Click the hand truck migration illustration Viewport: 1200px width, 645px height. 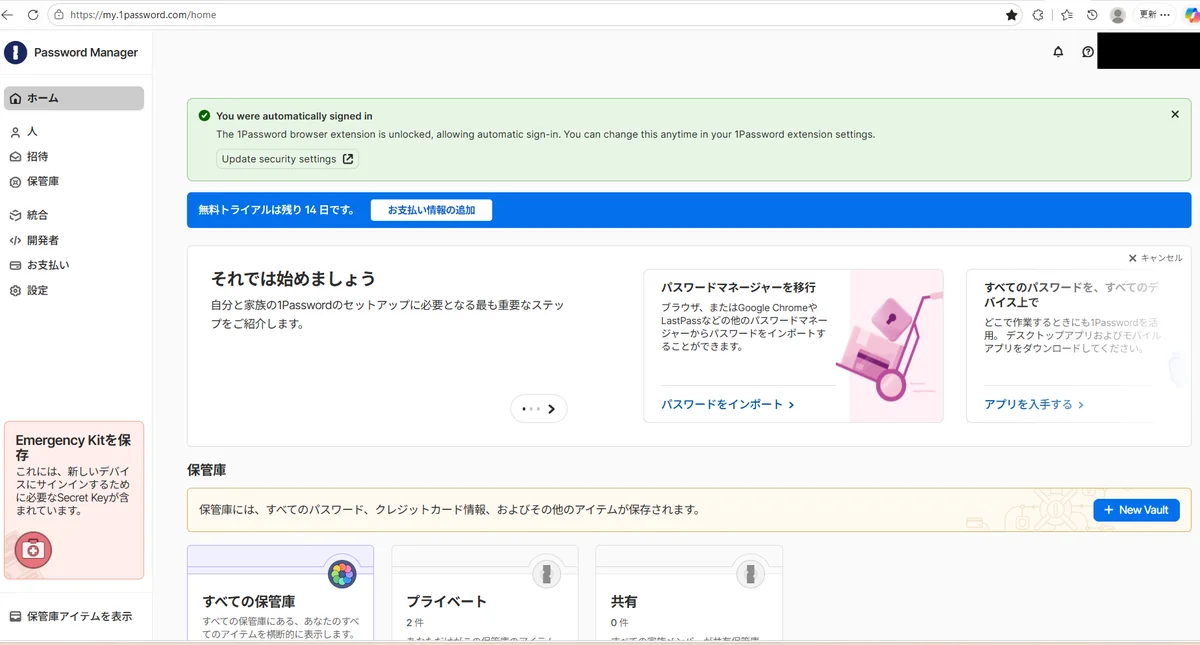pos(888,345)
